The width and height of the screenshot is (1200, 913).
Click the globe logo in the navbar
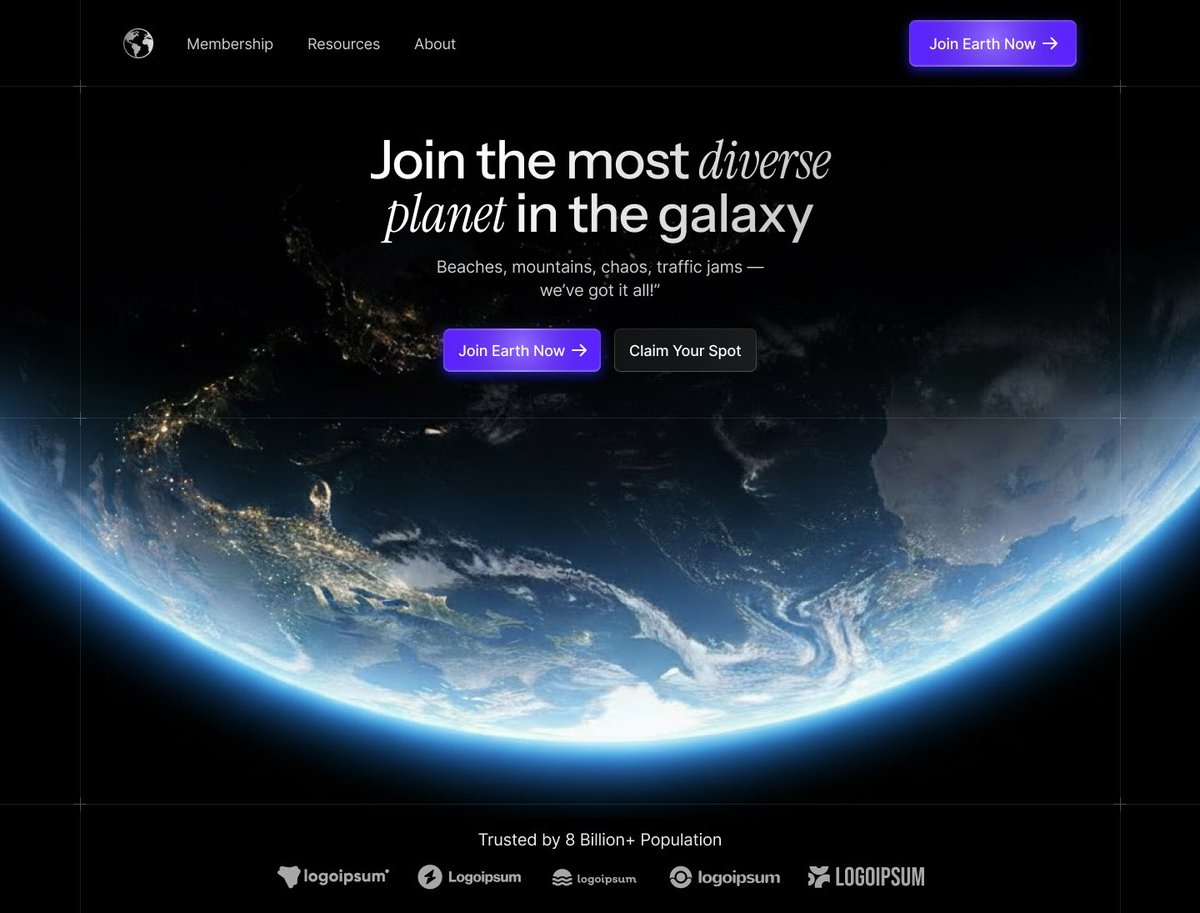click(x=138, y=44)
